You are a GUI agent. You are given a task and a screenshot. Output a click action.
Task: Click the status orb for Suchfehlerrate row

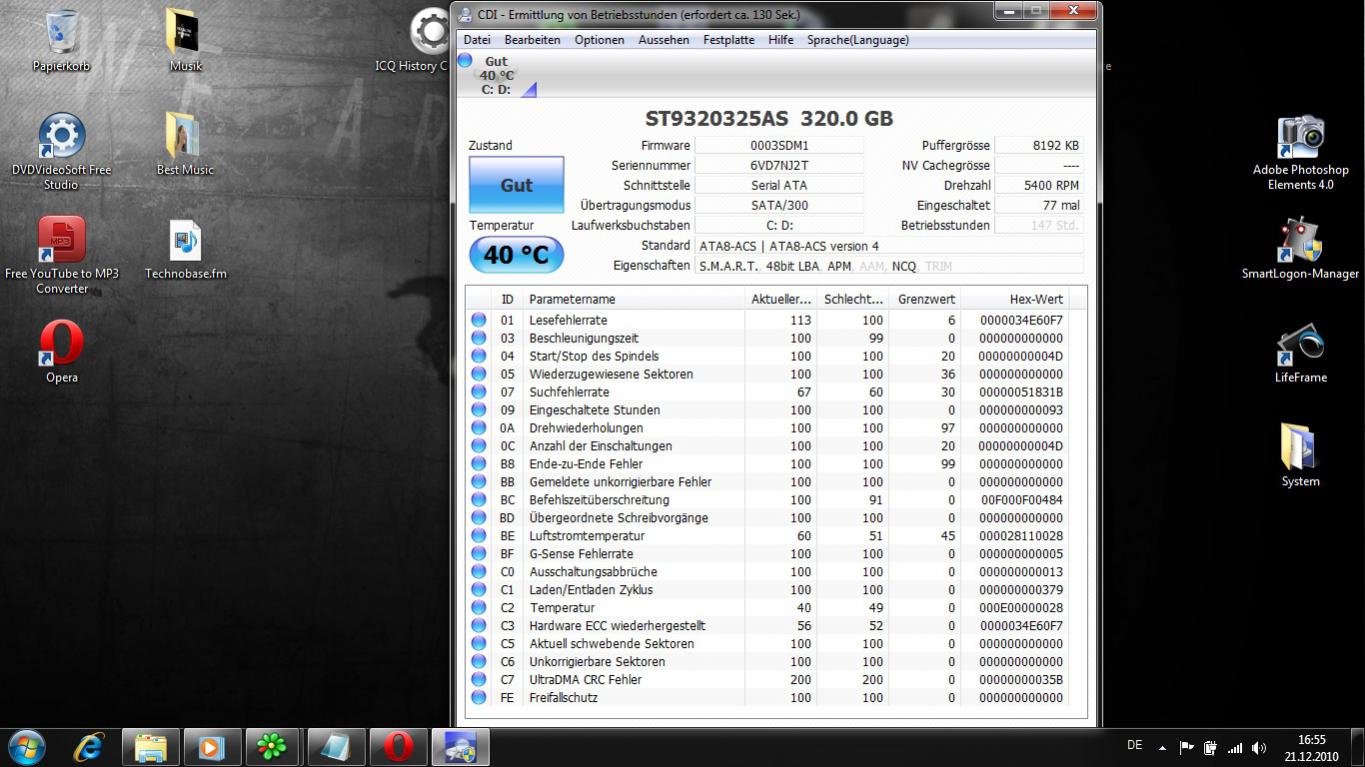479,392
